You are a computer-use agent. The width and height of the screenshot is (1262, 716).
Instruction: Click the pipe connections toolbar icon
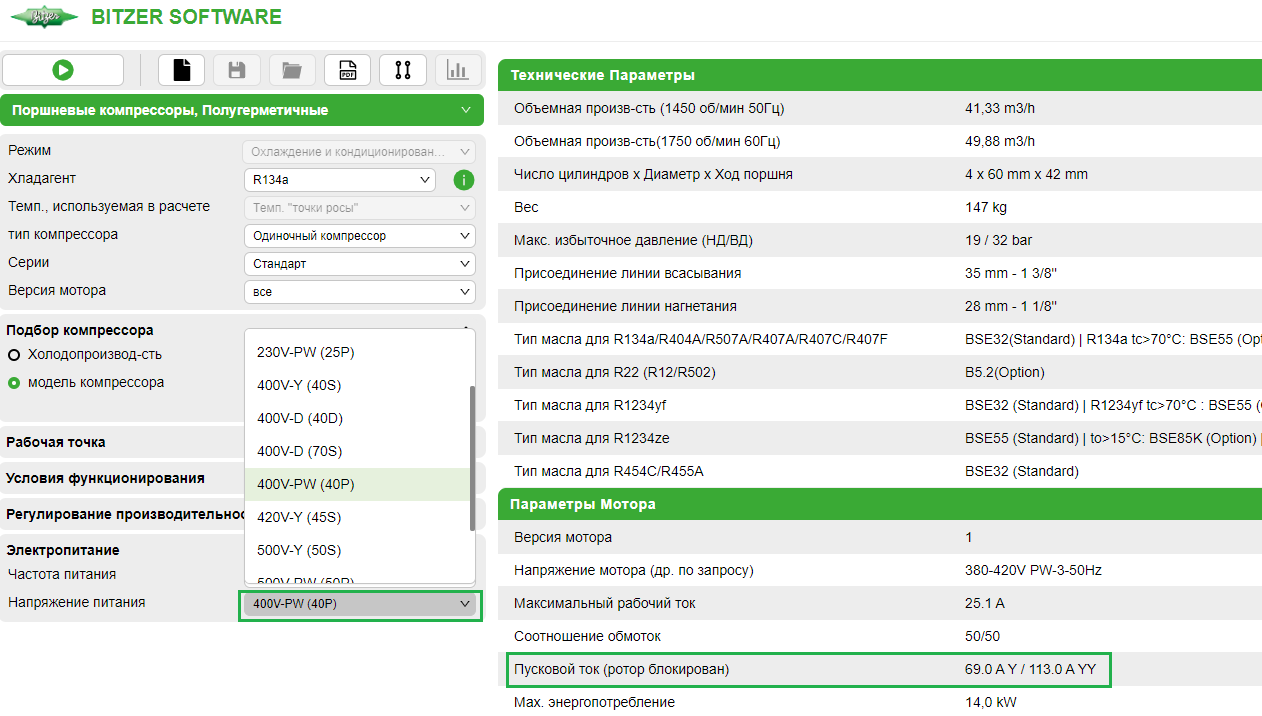tap(403, 70)
